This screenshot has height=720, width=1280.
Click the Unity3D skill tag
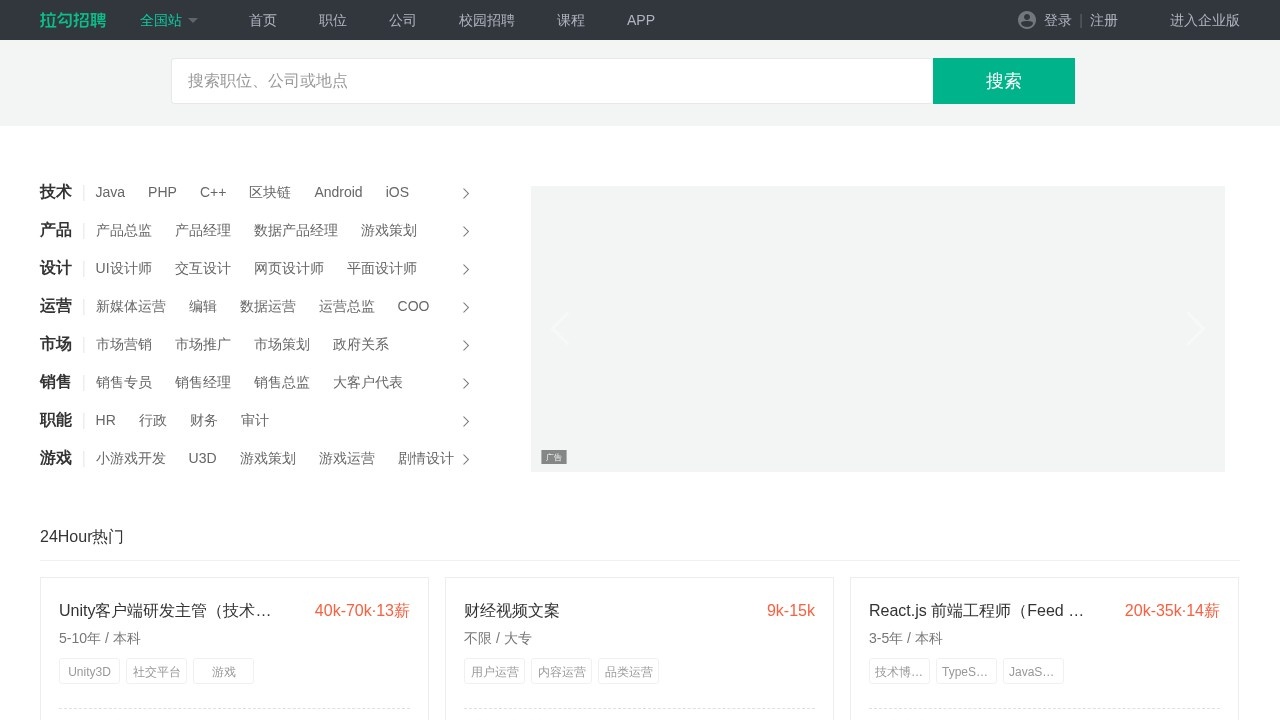(x=89, y=671)
